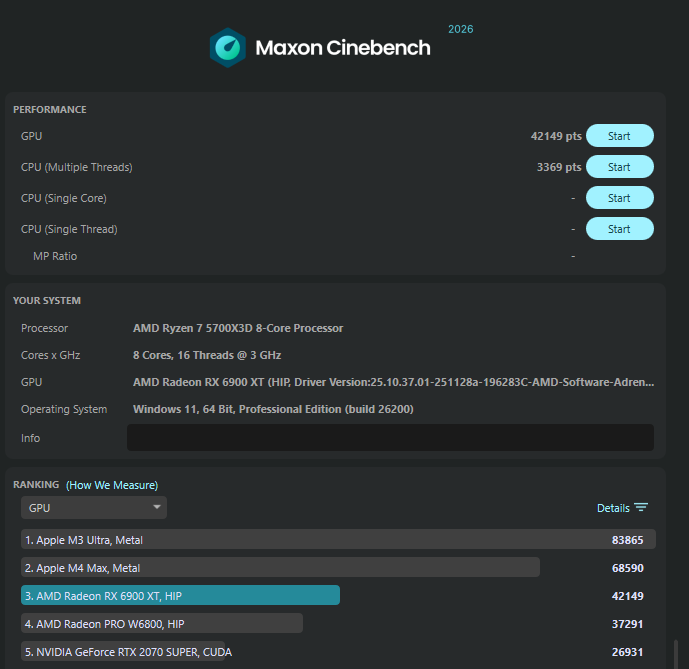
Task: Click the RANKING section heading
Action: tap(36, 484)
